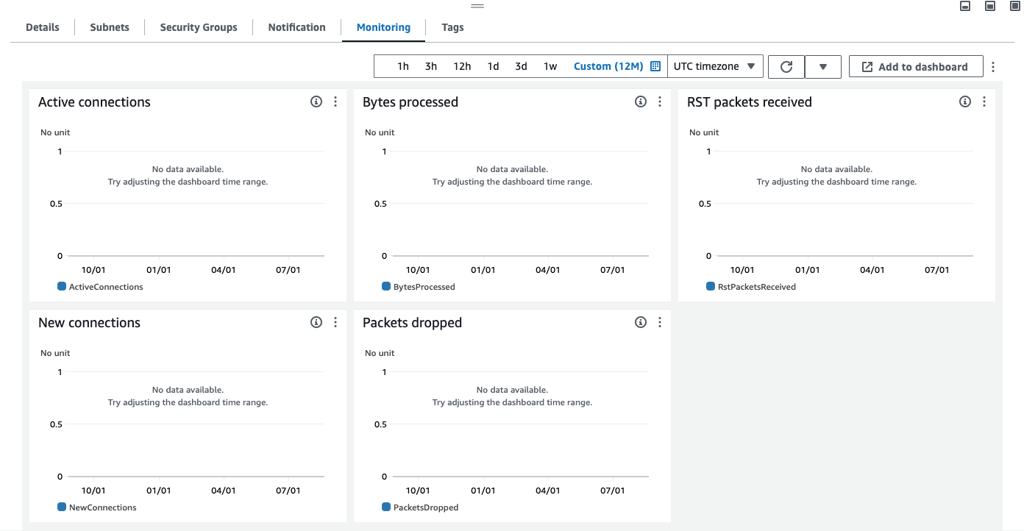Viewport: 1024px width, 531px height.
Task: Click the NewConnections legend label
Action: [103, 507]
